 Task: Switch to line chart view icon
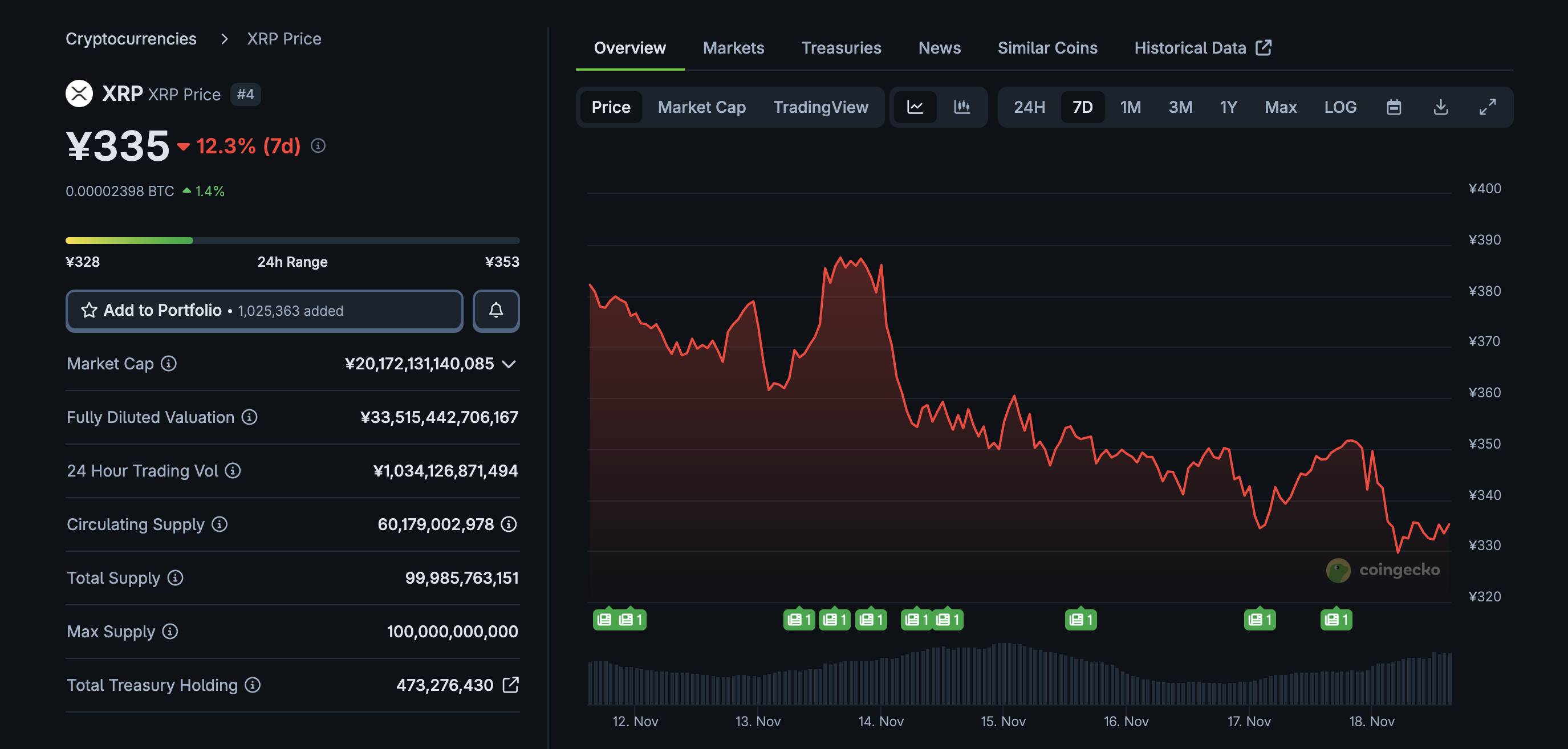915,107
